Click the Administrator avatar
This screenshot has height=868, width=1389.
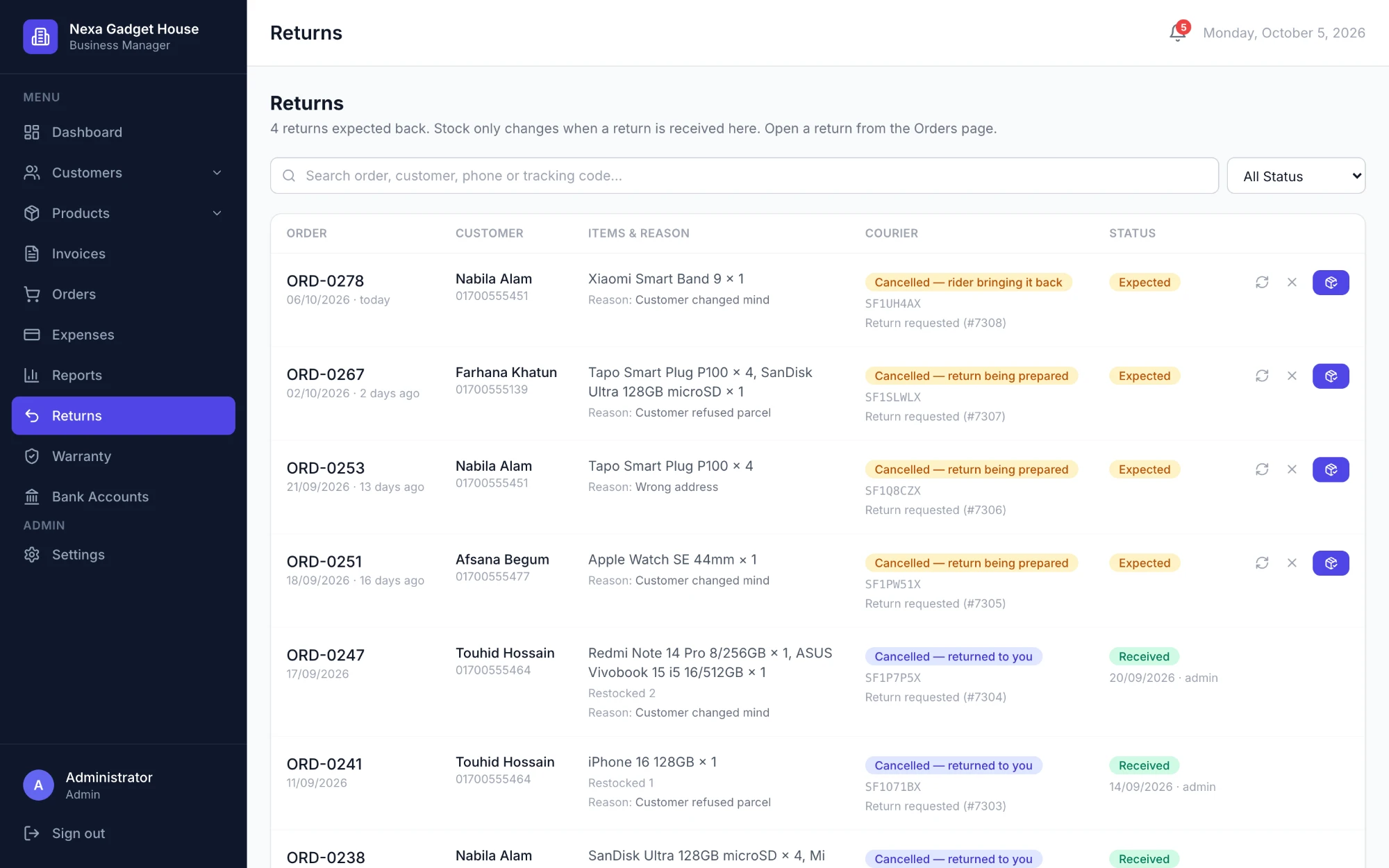pyautogui.click(x=38, y=785)
